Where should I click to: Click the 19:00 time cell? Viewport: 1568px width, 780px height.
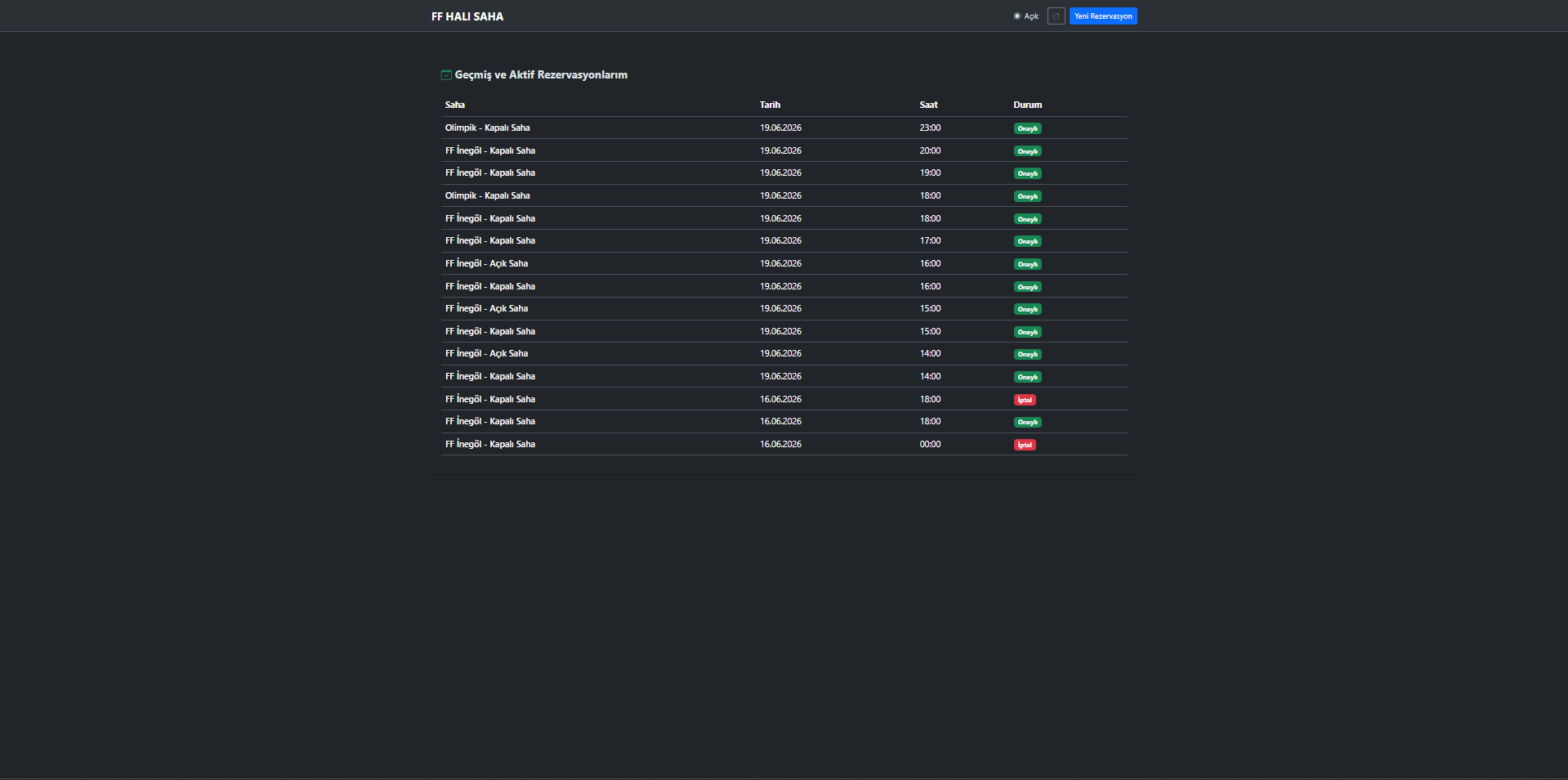coord(930,173)
